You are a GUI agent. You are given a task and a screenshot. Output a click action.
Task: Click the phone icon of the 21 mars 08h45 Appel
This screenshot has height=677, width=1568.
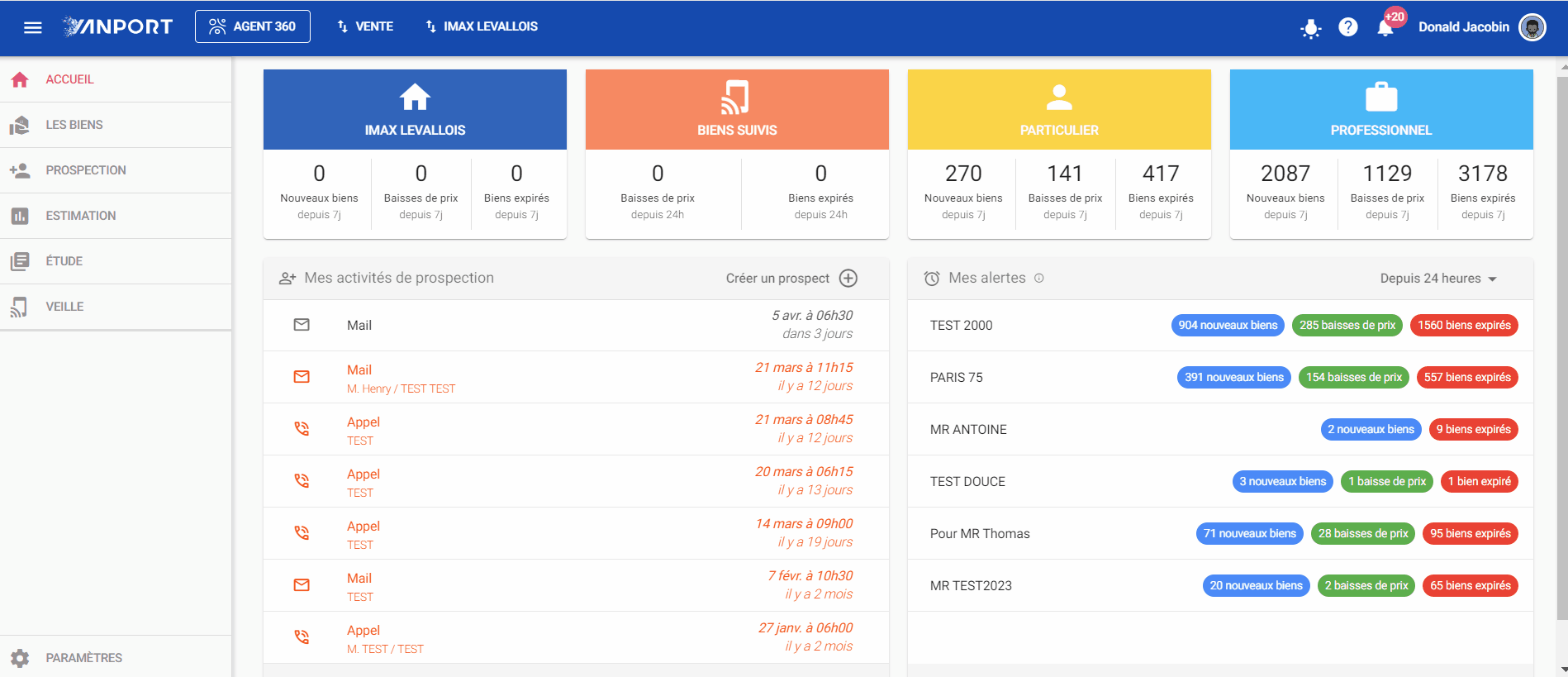click(x=302, y=429)
